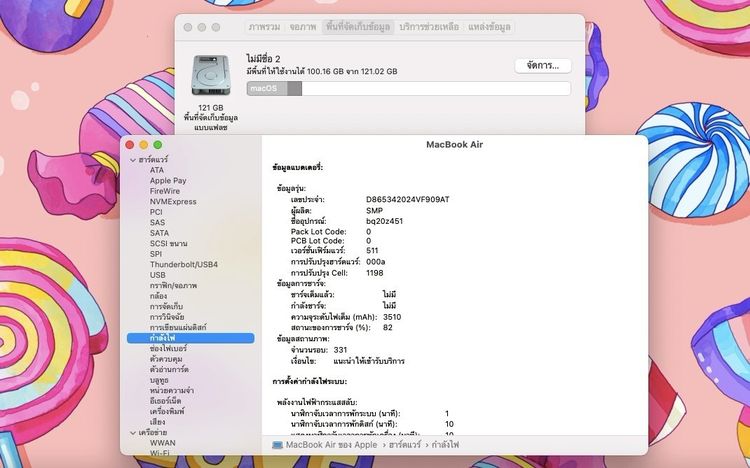Select การจัดเก็บ in the sidebar

(x=166, y=306)
